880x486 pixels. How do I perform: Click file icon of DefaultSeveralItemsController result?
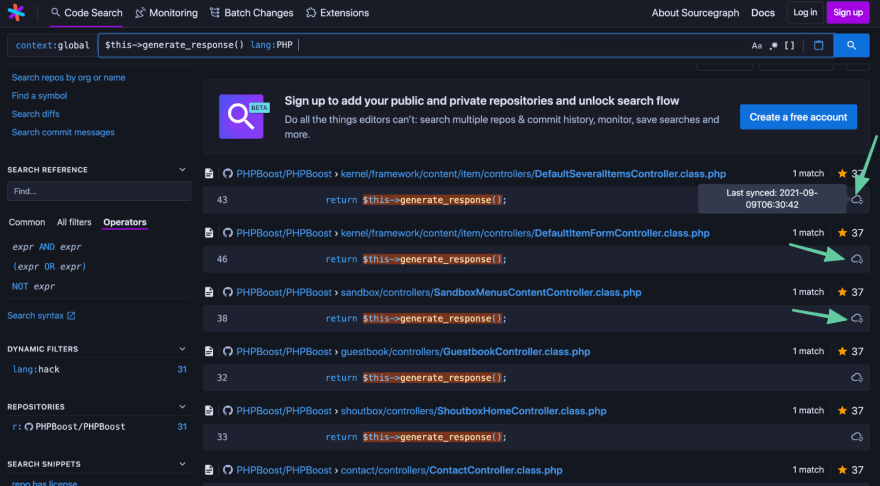[209, 173]
